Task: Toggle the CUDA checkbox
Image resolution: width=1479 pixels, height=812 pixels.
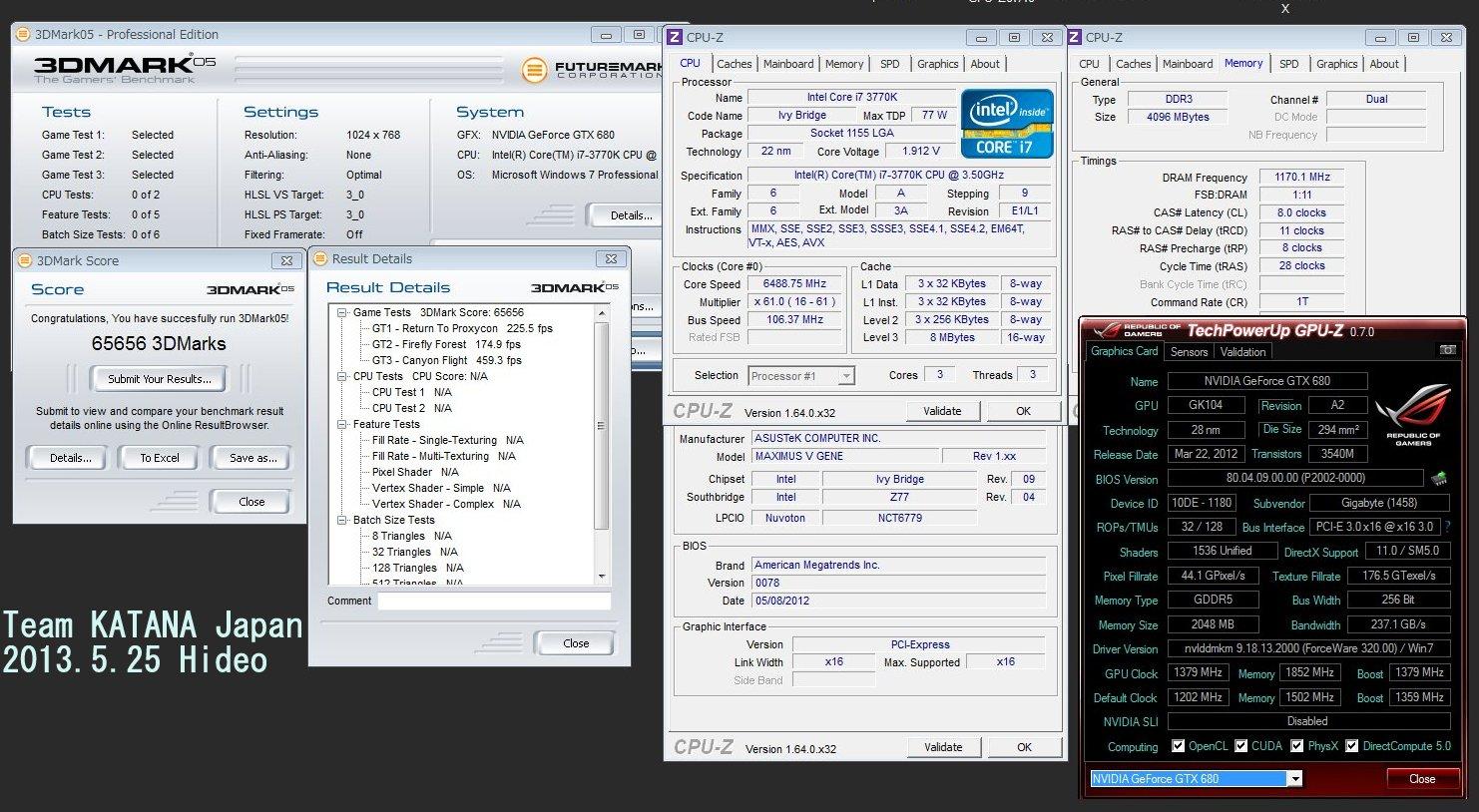Action: tap(1241, 746)
